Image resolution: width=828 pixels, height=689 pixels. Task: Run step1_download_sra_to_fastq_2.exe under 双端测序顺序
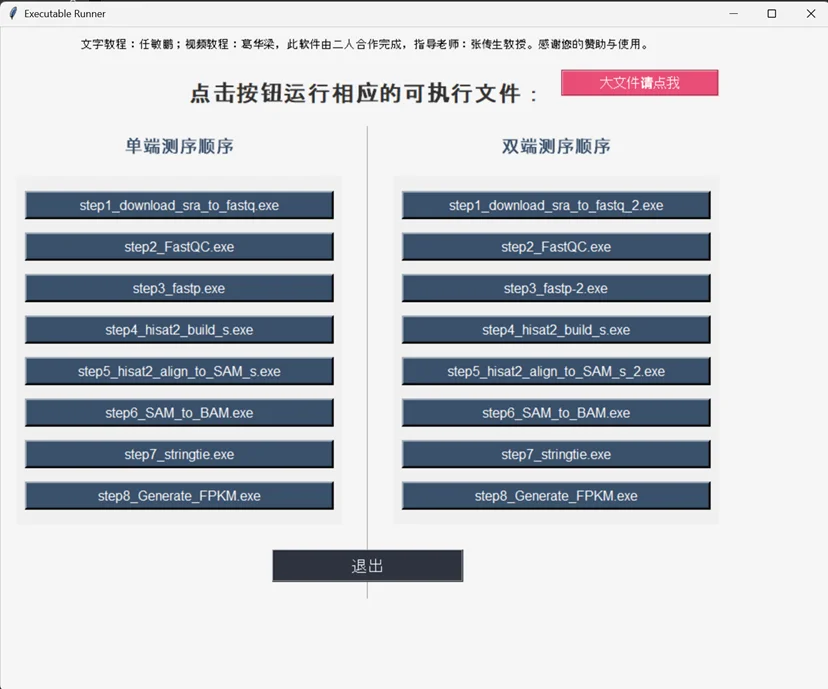[555, 204]
